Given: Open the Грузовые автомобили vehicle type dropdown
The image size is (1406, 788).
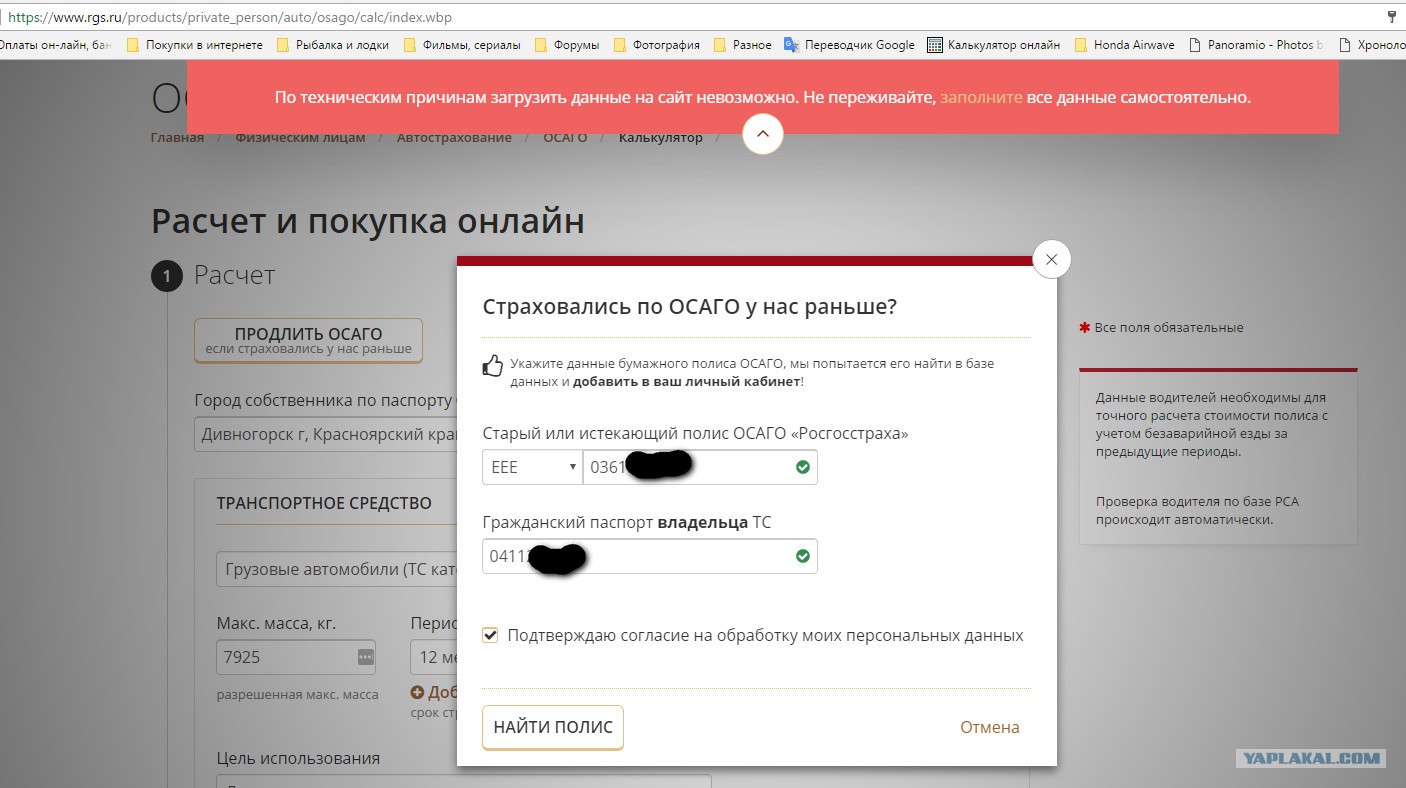Looking at the screenshot, I should [x=337, y=570].
